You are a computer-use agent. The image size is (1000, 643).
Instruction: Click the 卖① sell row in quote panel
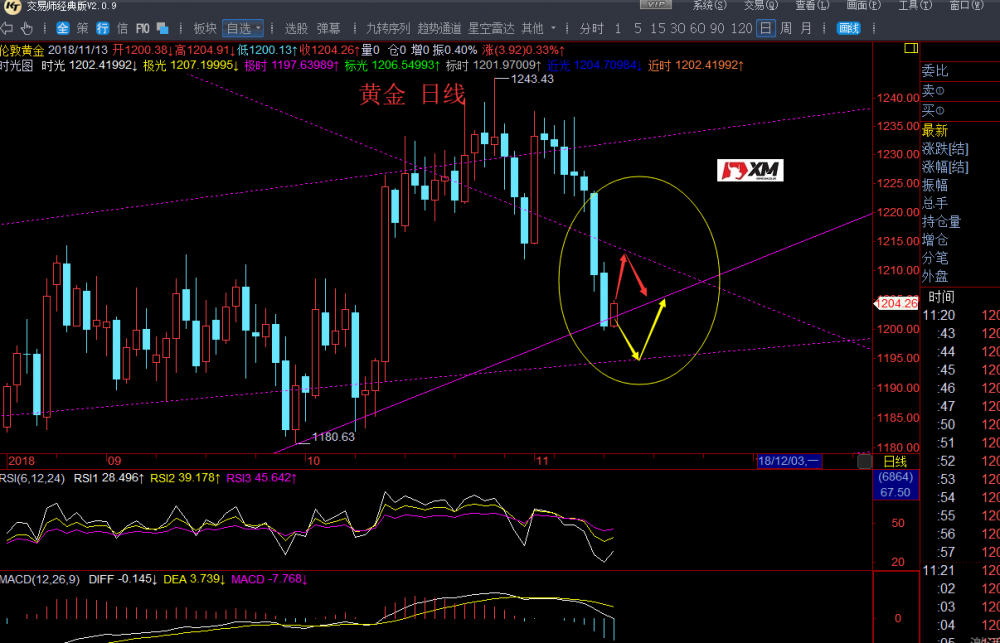click(932, 91)
